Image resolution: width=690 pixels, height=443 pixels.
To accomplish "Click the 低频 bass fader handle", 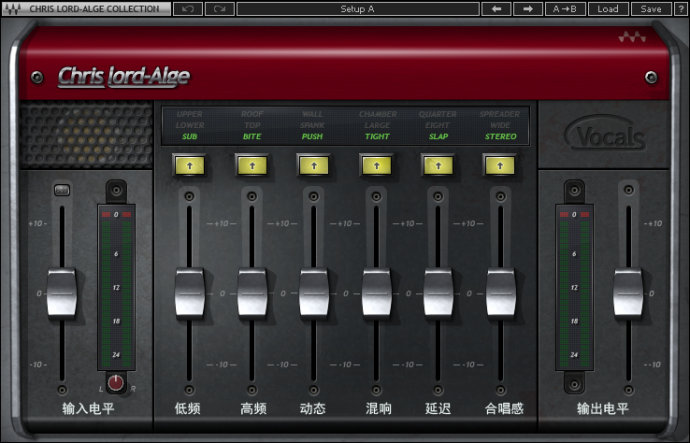I will click(190, 293).
